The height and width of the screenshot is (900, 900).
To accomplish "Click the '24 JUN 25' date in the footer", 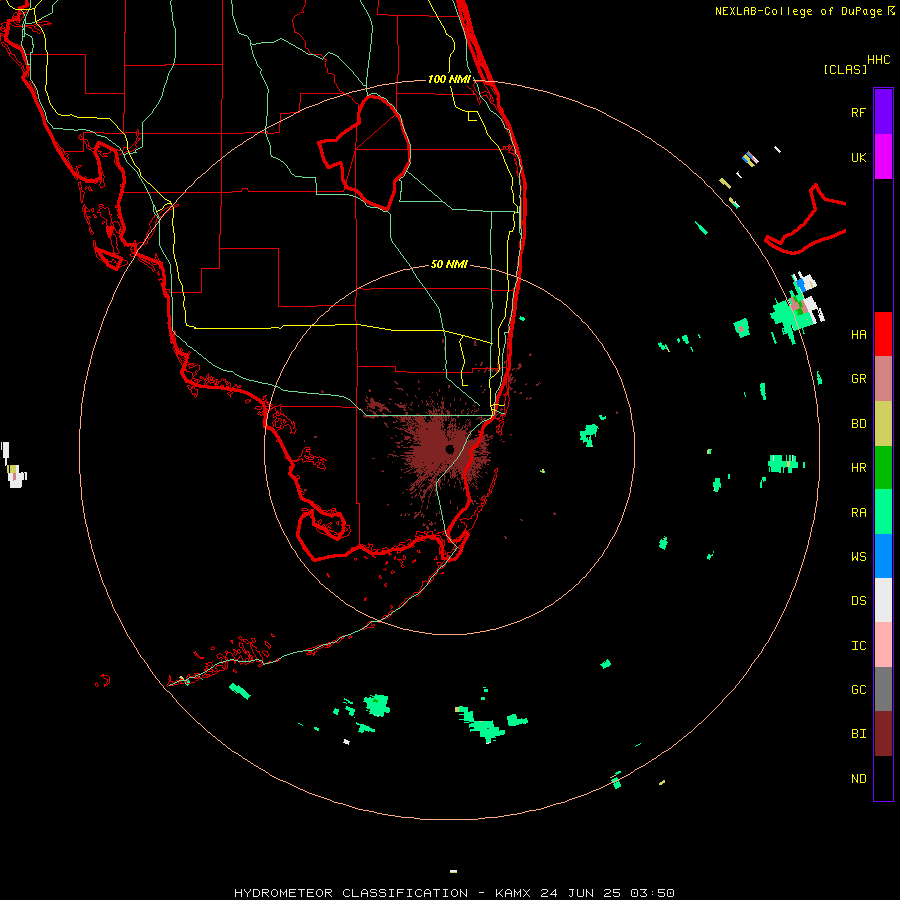I will 580,893.
